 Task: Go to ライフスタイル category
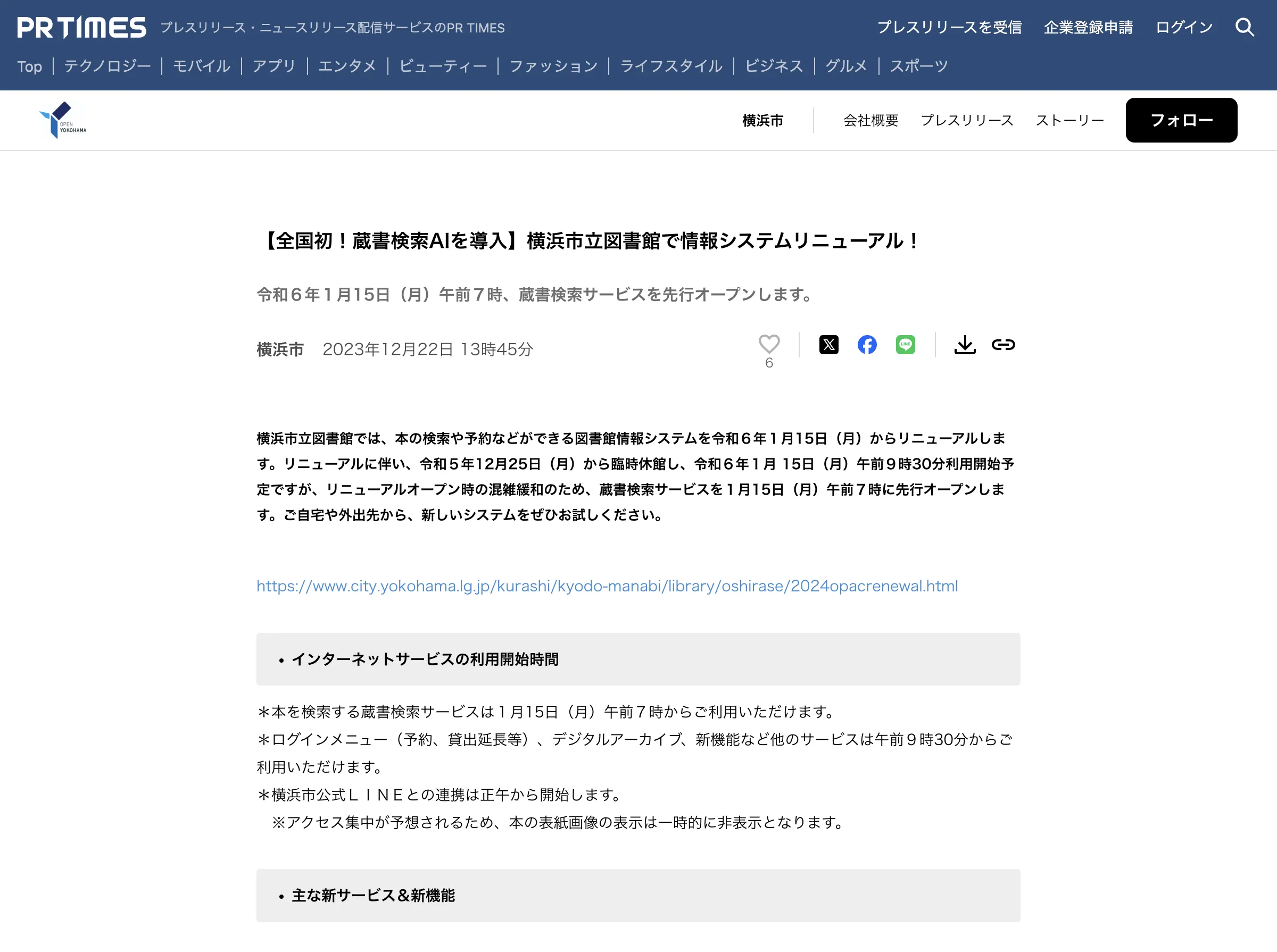(671, 66)
